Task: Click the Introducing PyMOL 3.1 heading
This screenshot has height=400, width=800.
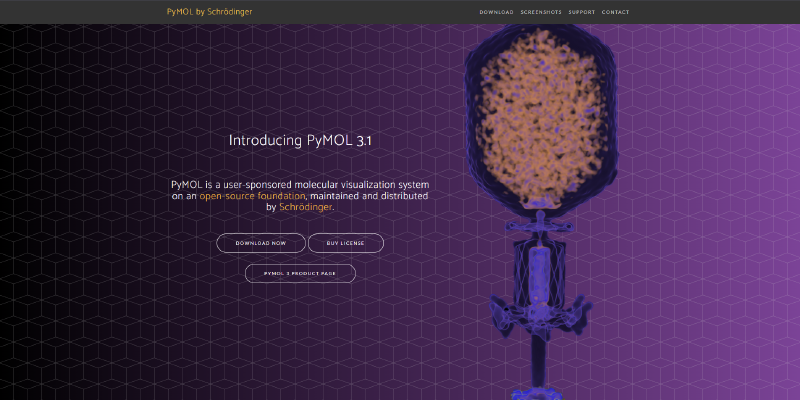Action: [x=300, y=141]
